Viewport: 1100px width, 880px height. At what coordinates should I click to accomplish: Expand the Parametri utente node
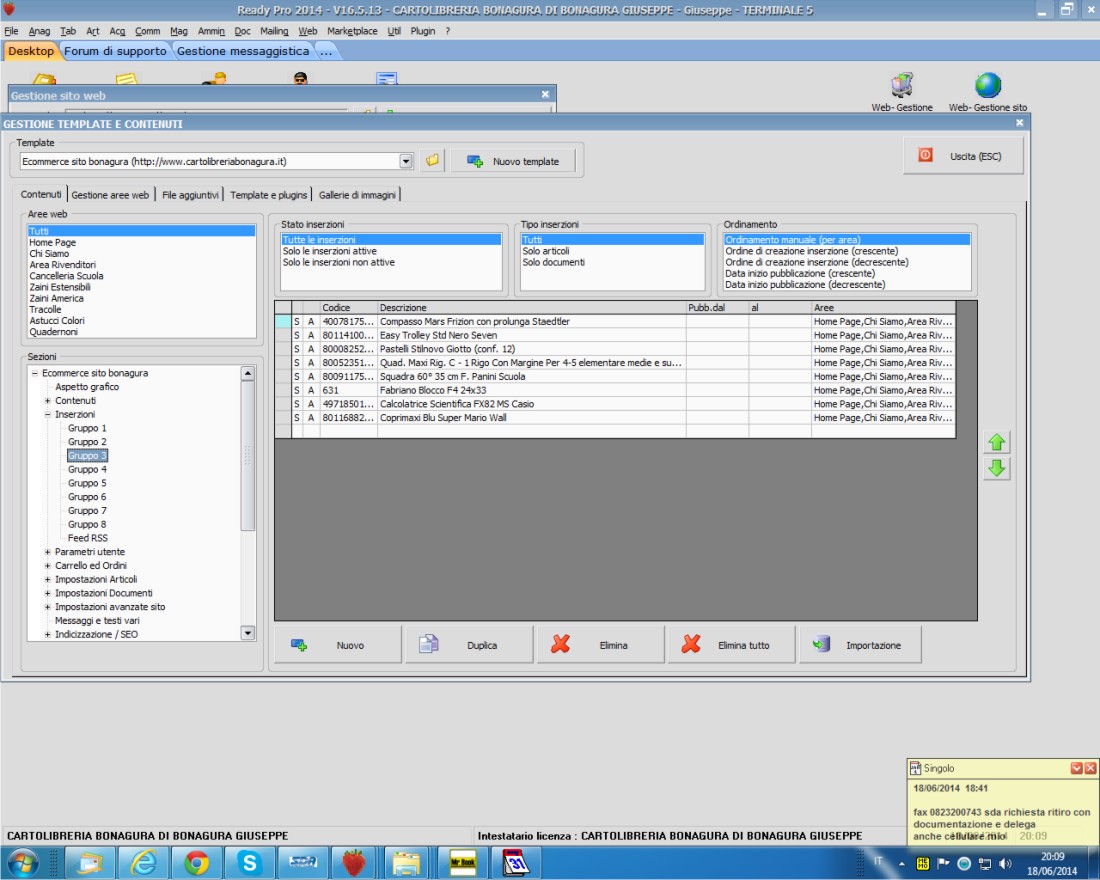click(48, 552)
